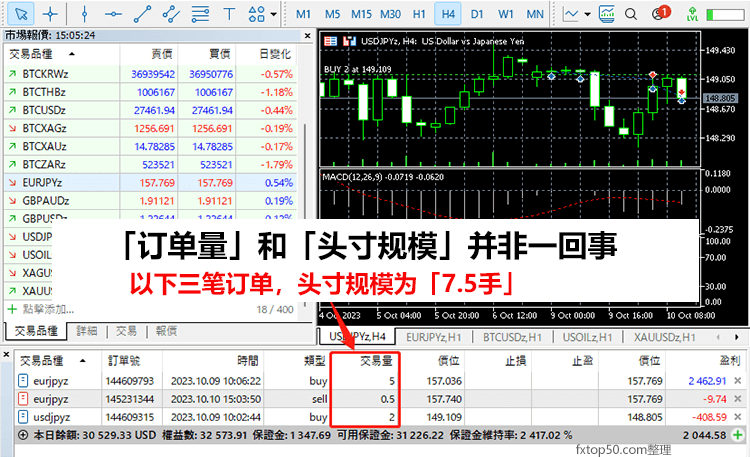Viewport: 750px width, 457px height.
Task: Select GBPAUDz symbol row
Action: click(150, 201)
